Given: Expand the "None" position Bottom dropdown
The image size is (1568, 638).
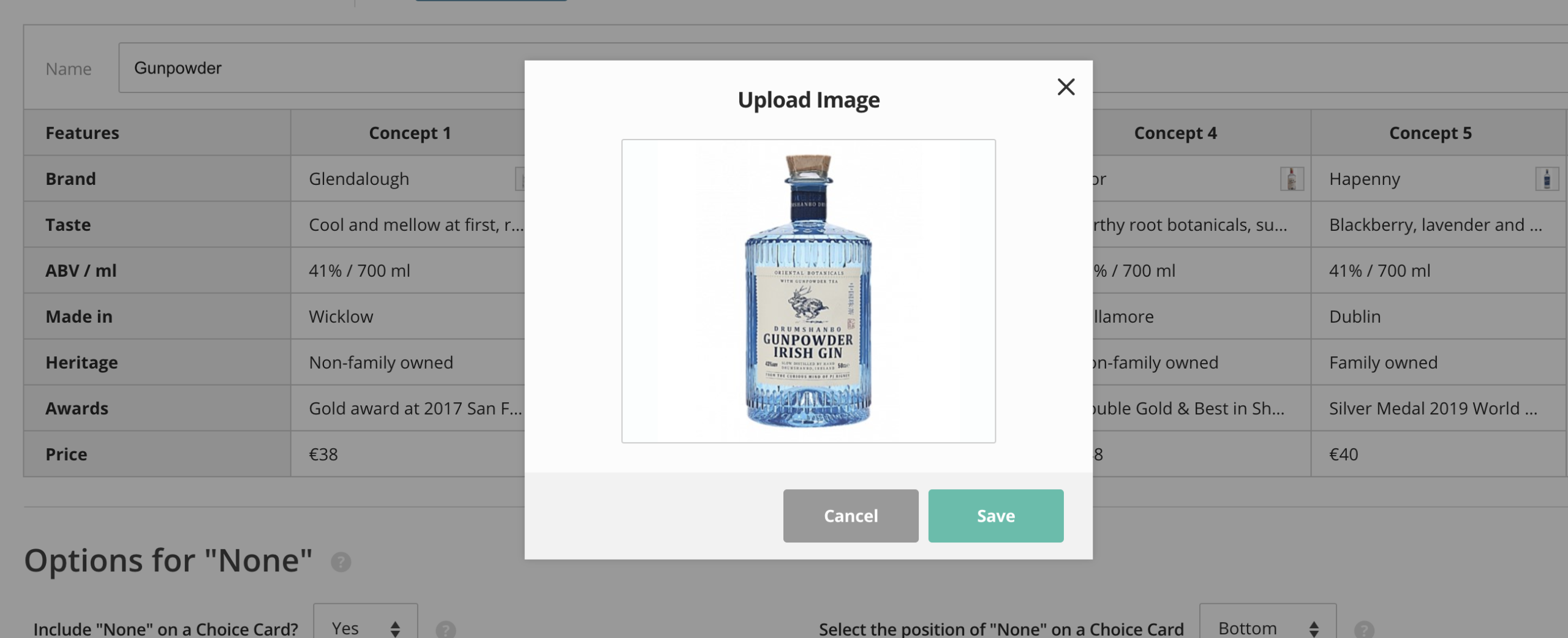Looking at the screenshot, I should pos(1267,628).
